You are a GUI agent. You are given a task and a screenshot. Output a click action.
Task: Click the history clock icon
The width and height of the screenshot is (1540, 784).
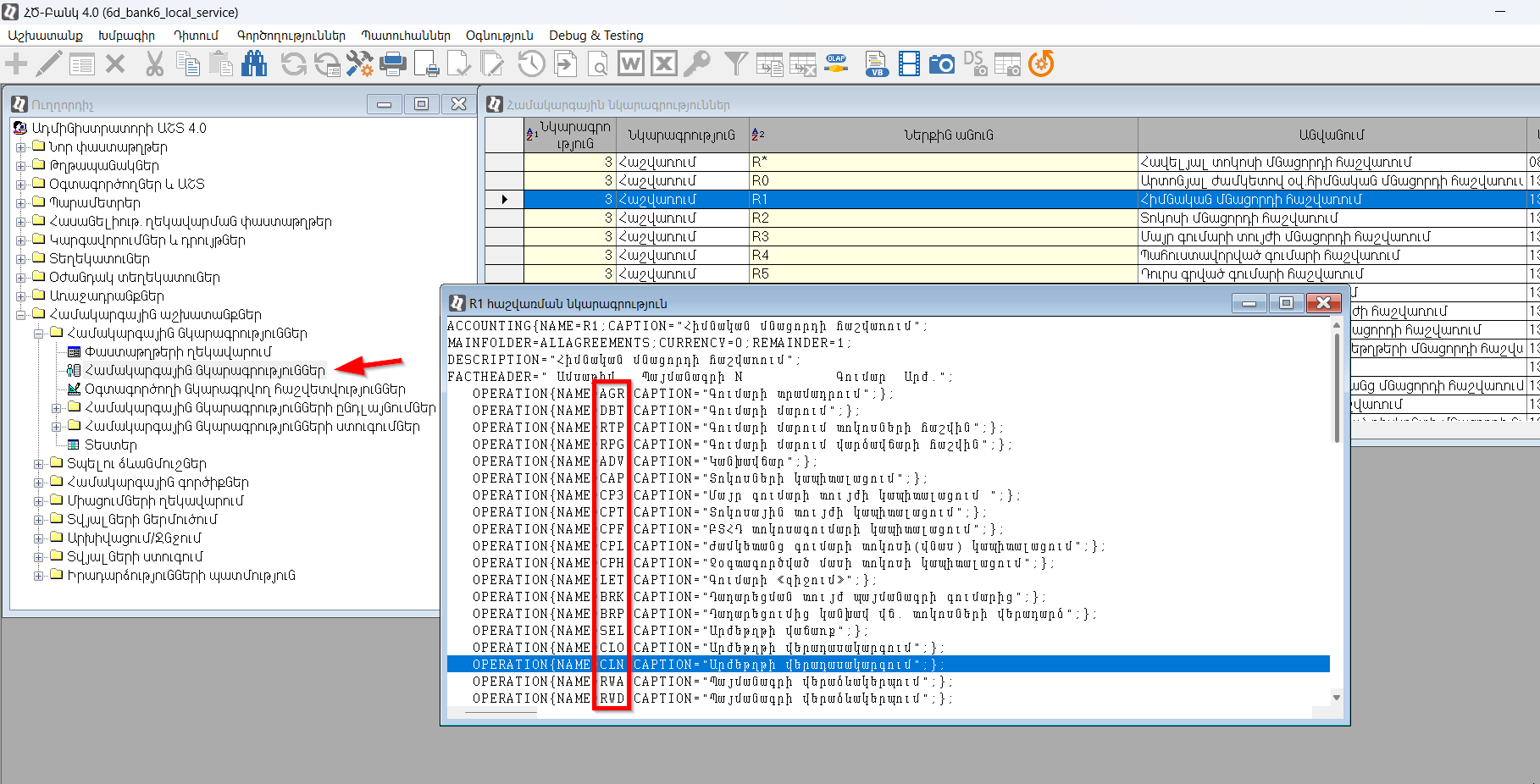click(531, 64)
